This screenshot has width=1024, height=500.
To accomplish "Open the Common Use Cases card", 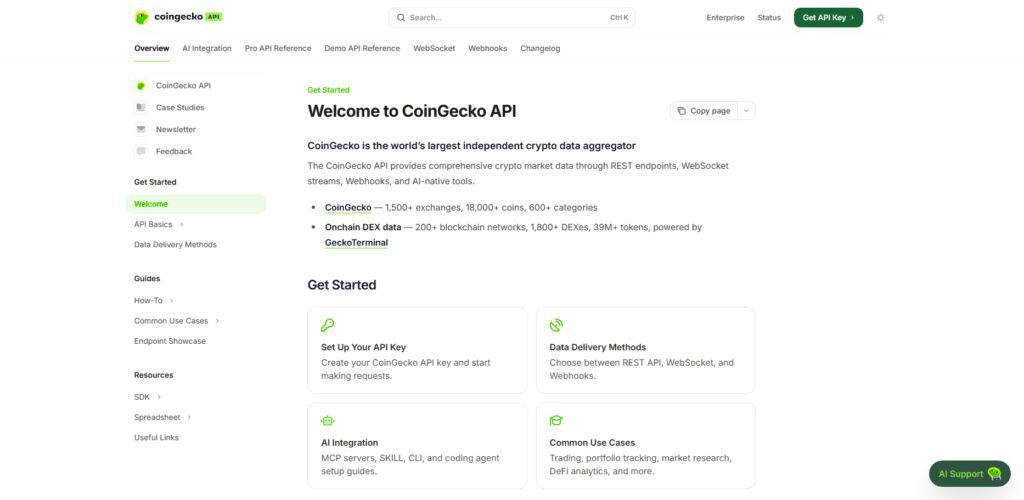I will click(x=646, y=446).
